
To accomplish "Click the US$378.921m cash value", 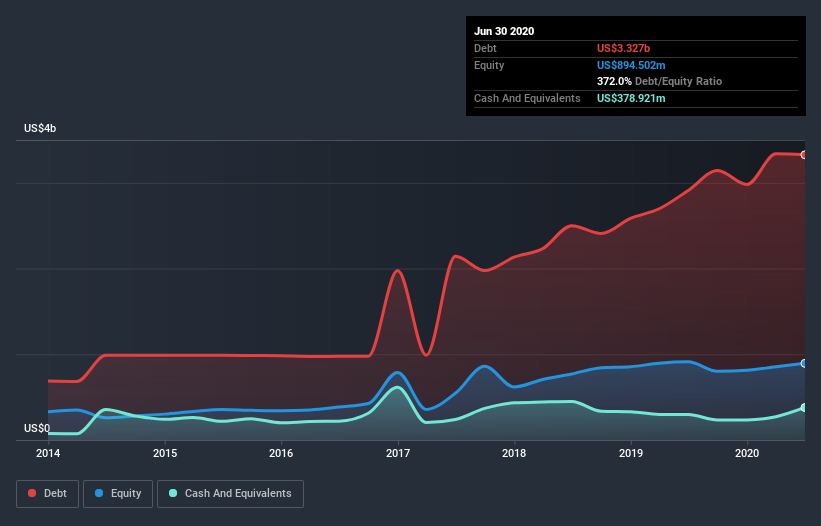I will (631, 98).
